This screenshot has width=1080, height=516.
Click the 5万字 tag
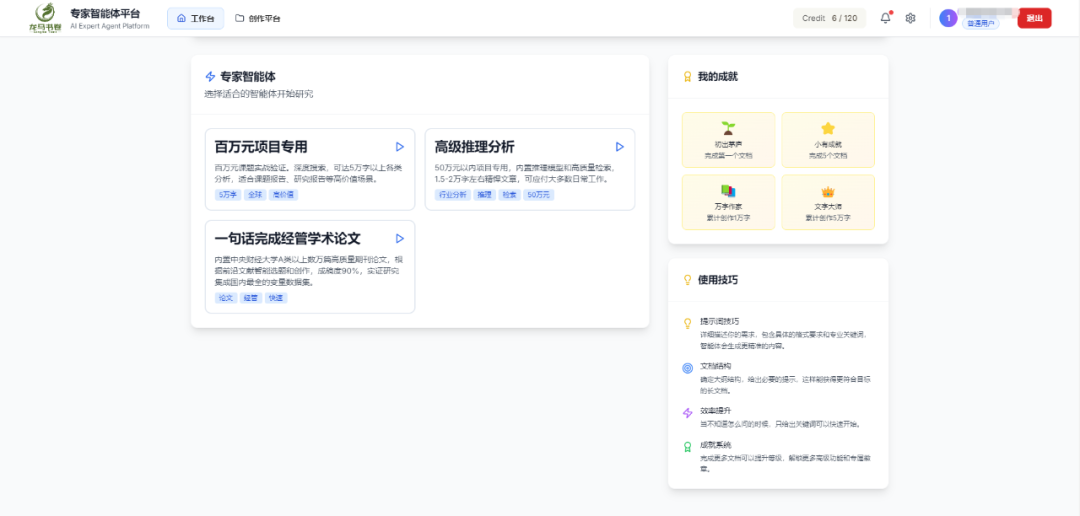click(228, 195)
